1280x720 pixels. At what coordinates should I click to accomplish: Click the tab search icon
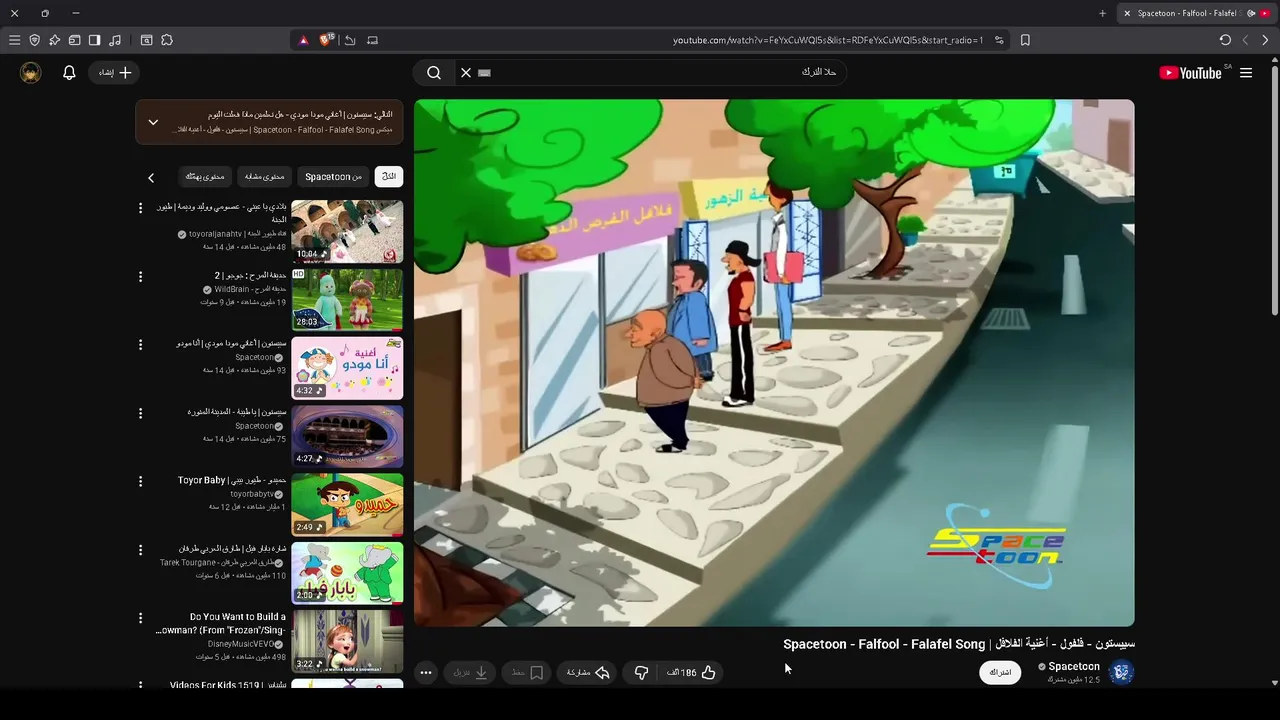point(146,40)
